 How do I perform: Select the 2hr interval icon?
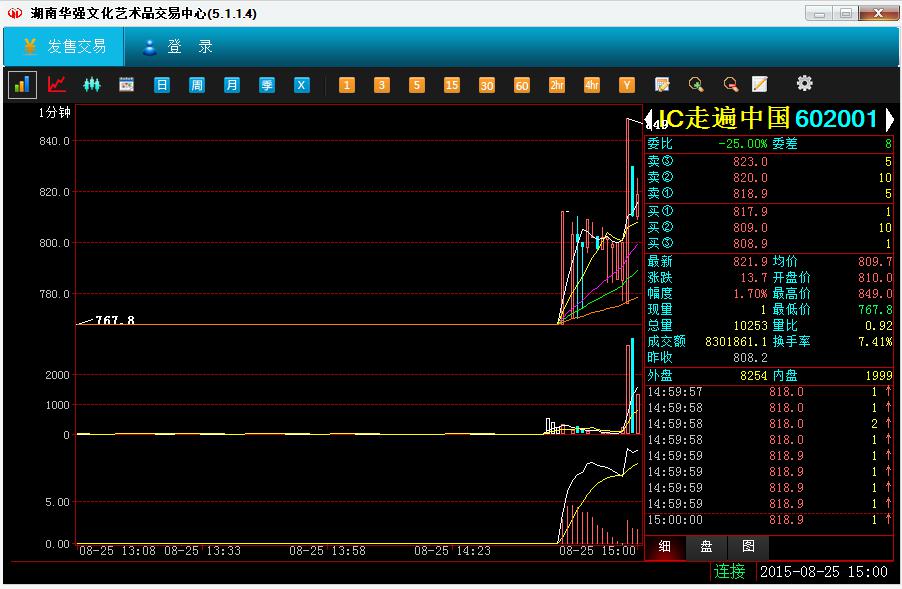click(x=557, y=85)
